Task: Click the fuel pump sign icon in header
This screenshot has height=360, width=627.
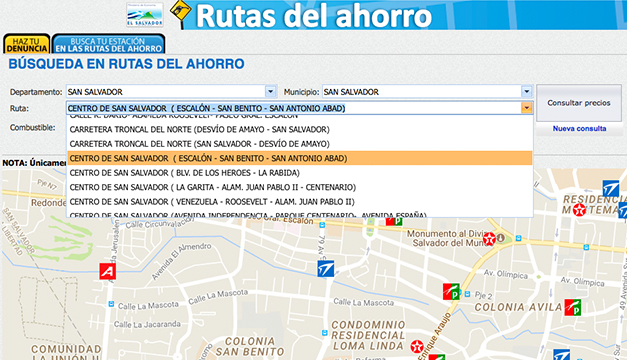Action: click(x=181, y=13)
